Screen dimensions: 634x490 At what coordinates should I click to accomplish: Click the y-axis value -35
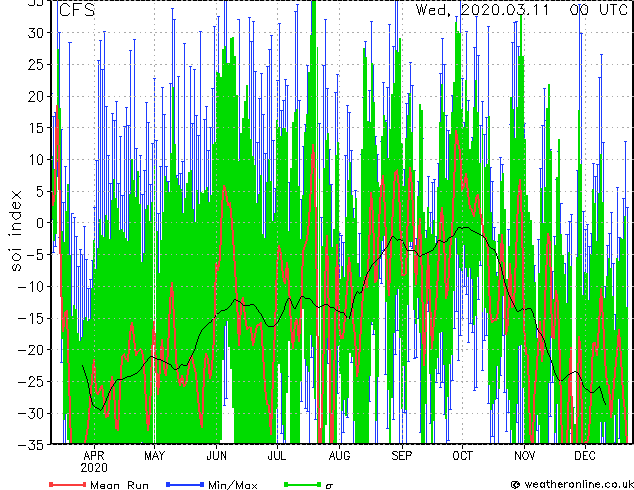32,445
